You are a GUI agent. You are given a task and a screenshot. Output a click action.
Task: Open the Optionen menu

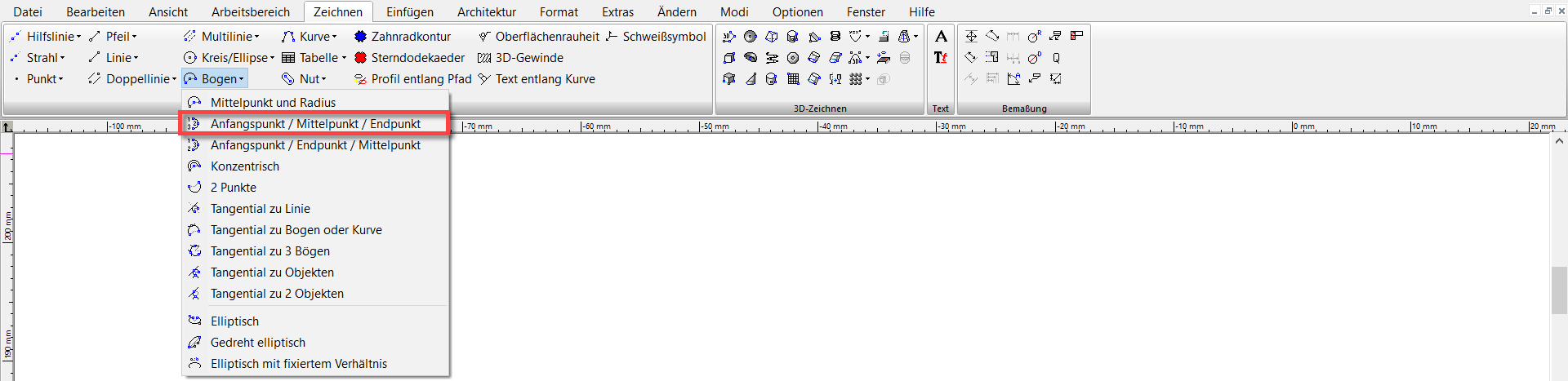798,12
